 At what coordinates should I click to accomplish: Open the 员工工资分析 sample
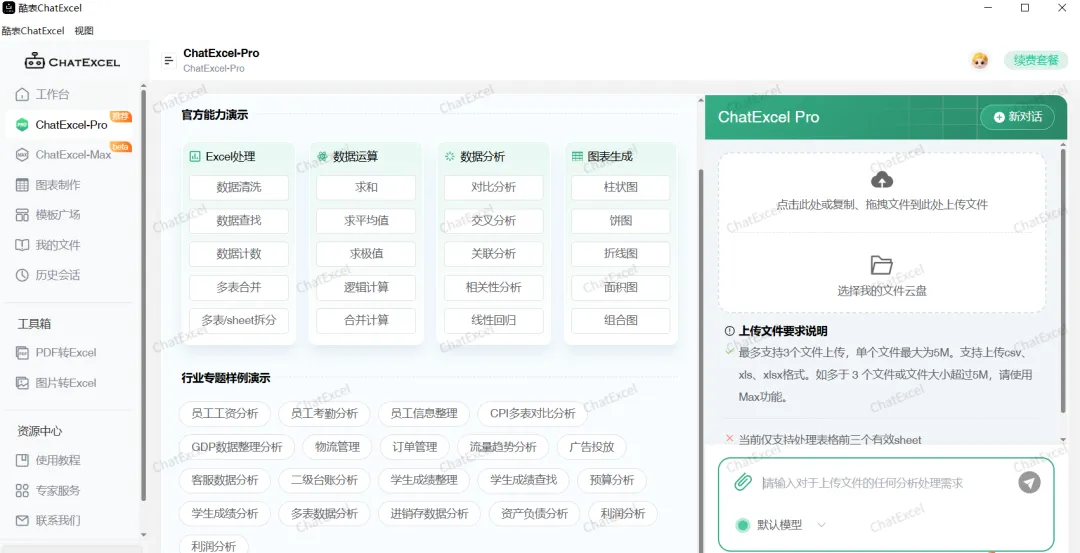(x=225, y=414)
